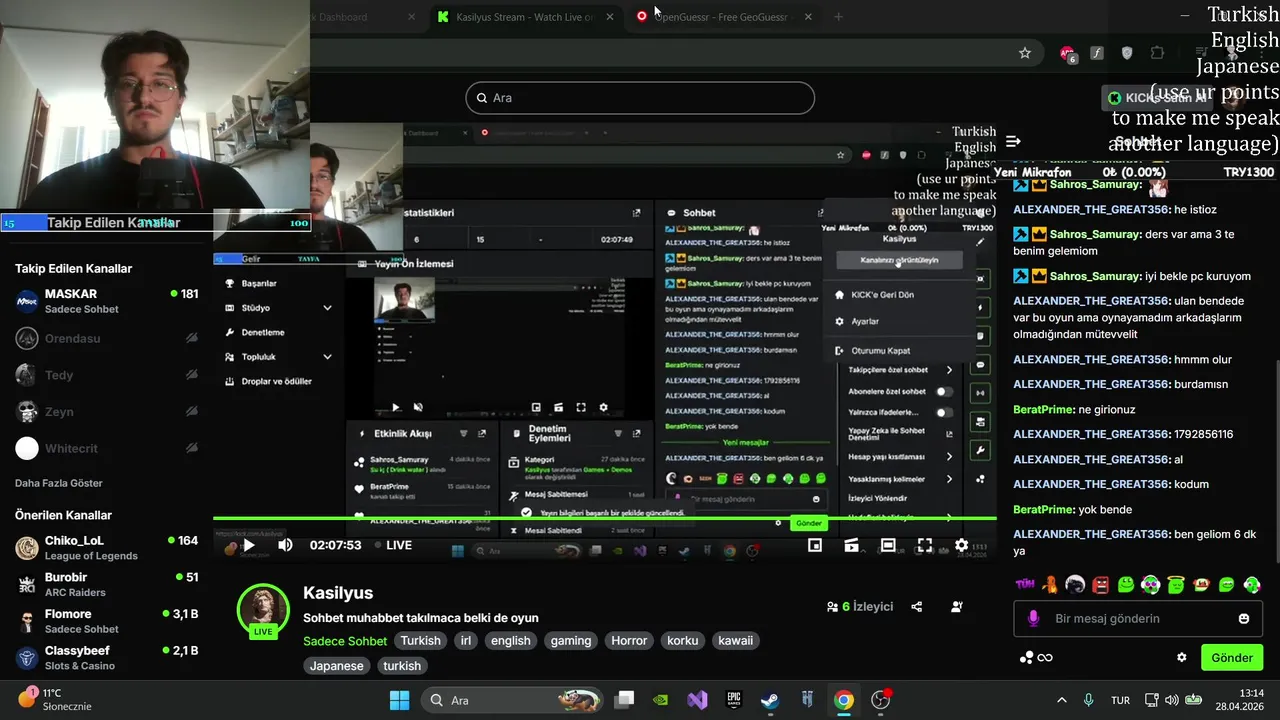
Task: Click the ALEXANDER_THE_GREAT356 name in 'burdamısn' message
Action: 1090,384
